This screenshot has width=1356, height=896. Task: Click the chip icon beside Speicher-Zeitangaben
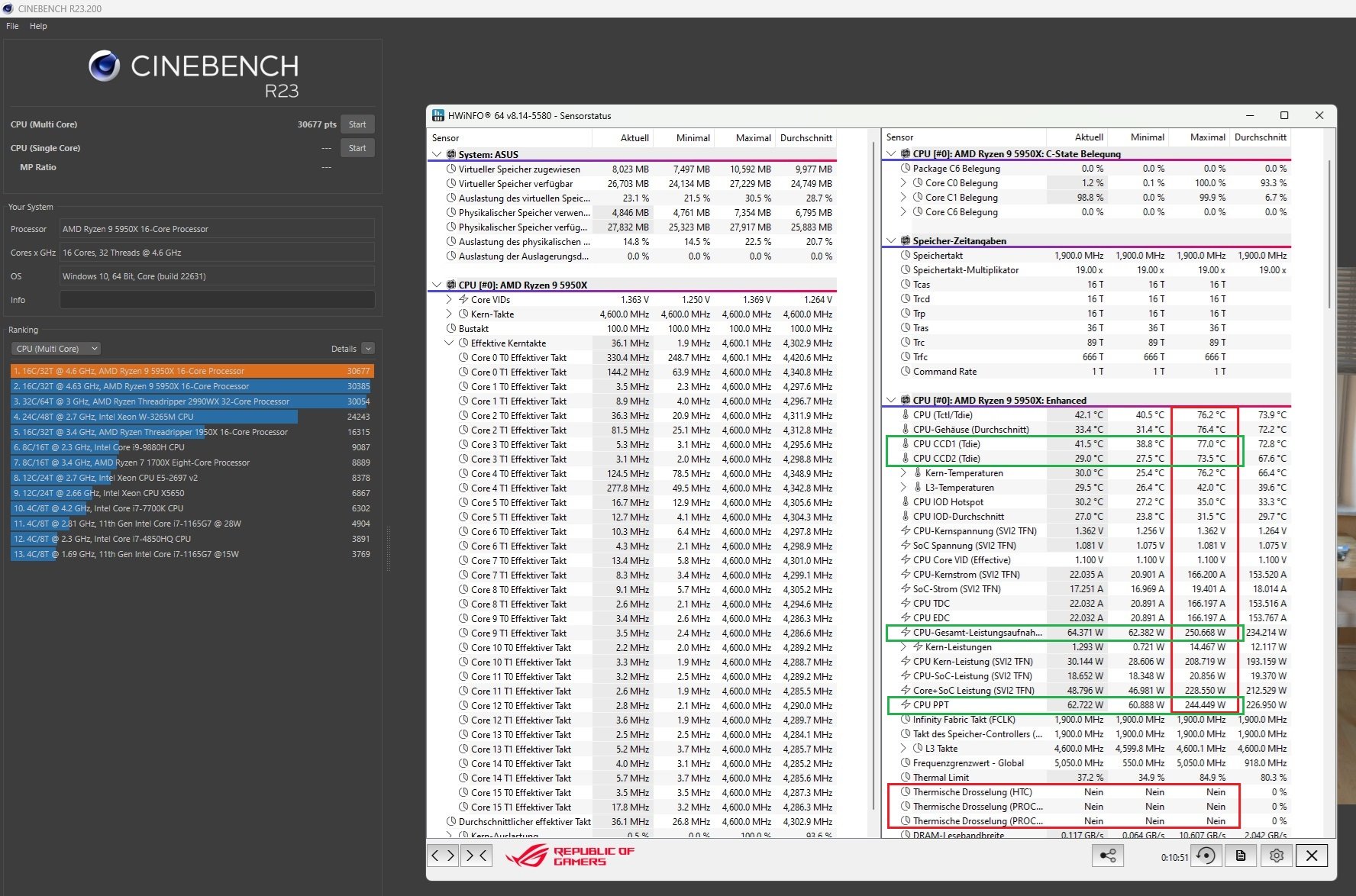pos(906,240)
